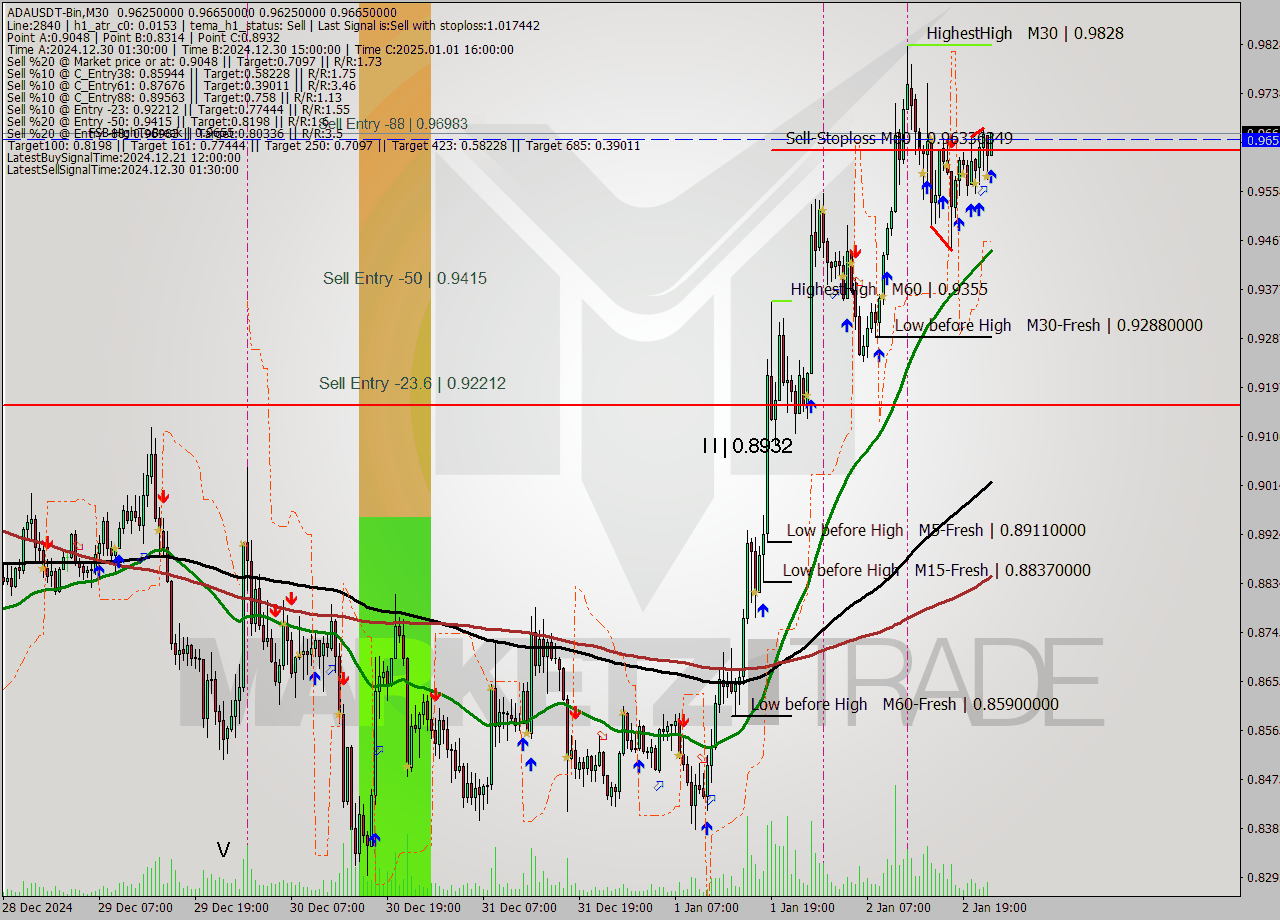This screenshot has height=920, width=1280.
Task: Click the '31 Dec 07:00' time label
Action: tap(519, 908)
